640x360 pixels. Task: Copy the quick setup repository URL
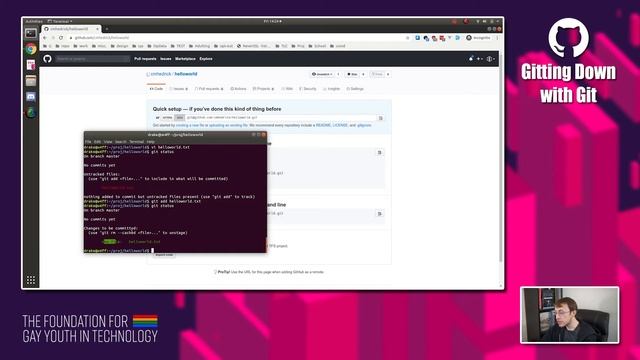coord(380,118)
